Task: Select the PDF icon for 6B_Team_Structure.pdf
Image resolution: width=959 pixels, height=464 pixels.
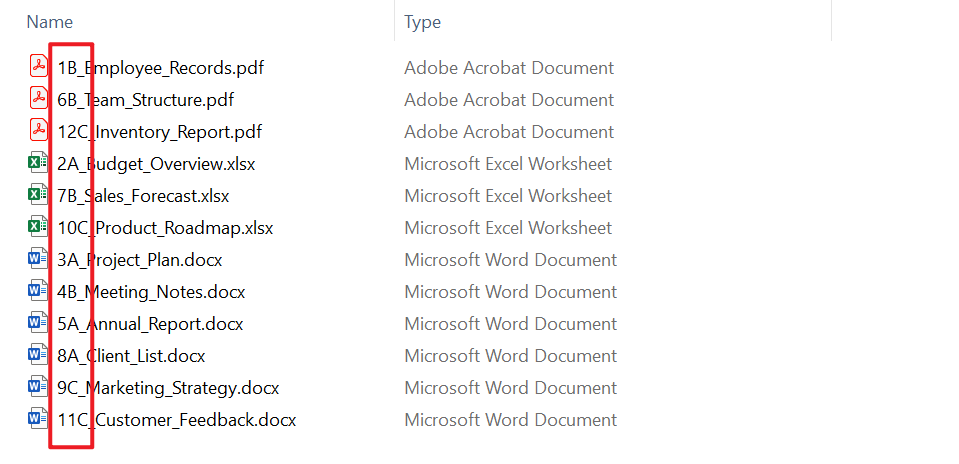Action: (x=38, y=99)
